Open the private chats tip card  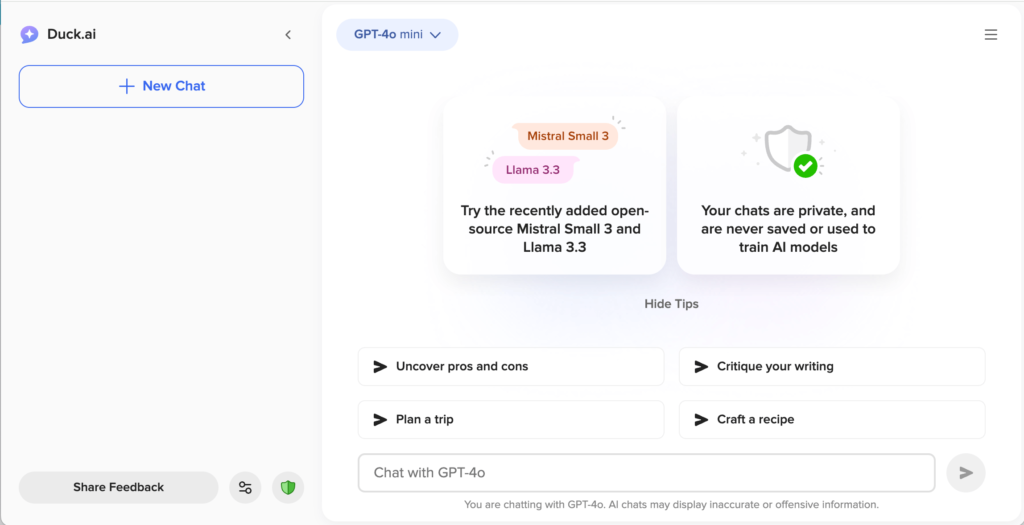coord(788,185)
